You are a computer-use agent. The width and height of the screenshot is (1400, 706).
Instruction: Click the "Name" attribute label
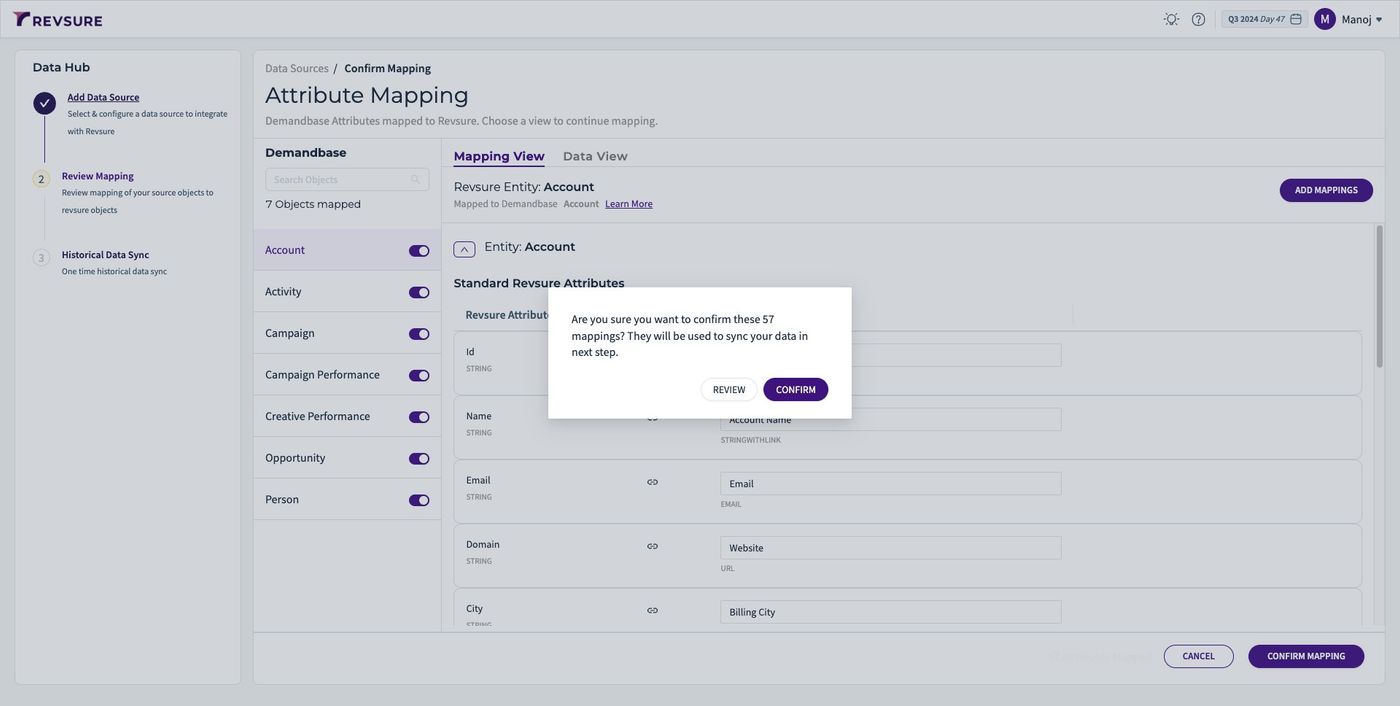(479, 416)
